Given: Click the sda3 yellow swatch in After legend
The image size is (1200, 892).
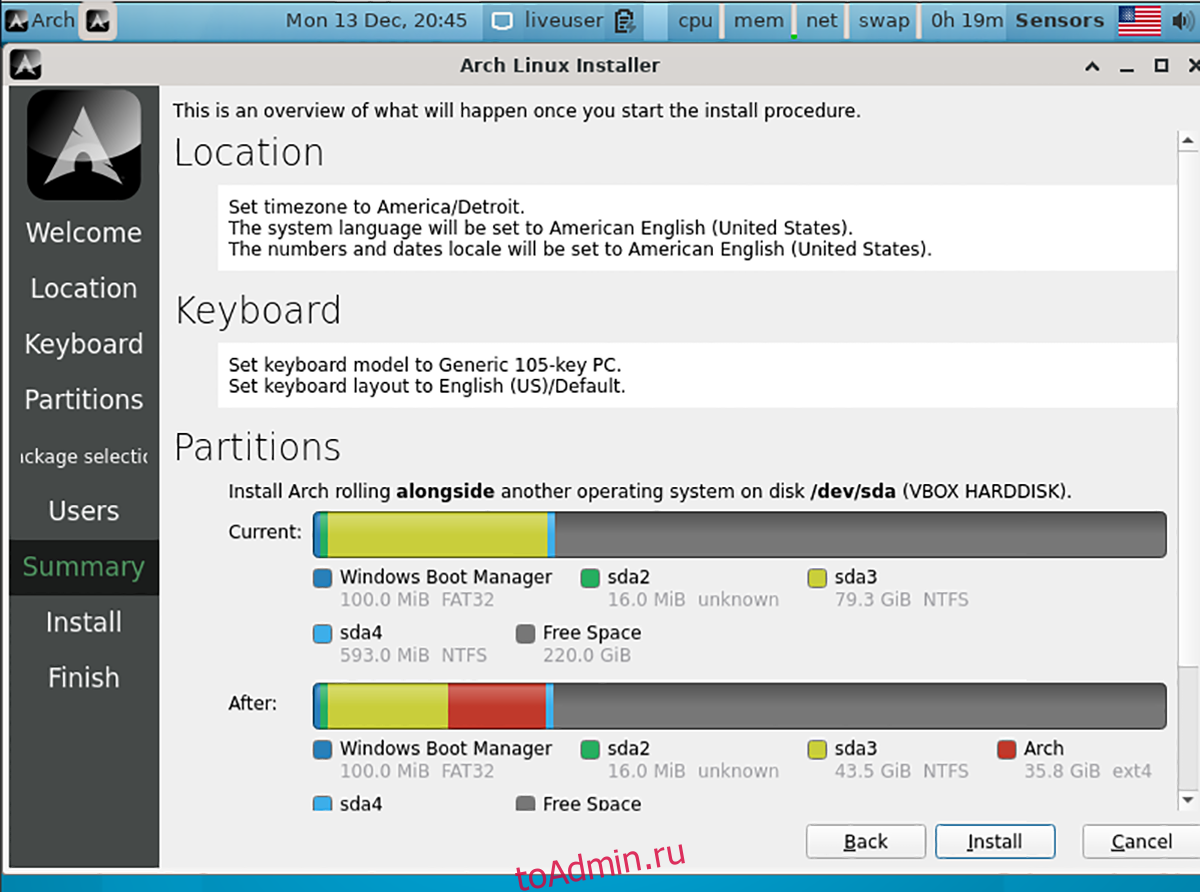Looking at the screenshot, I should pyautogui.click(x=817, y=749).
